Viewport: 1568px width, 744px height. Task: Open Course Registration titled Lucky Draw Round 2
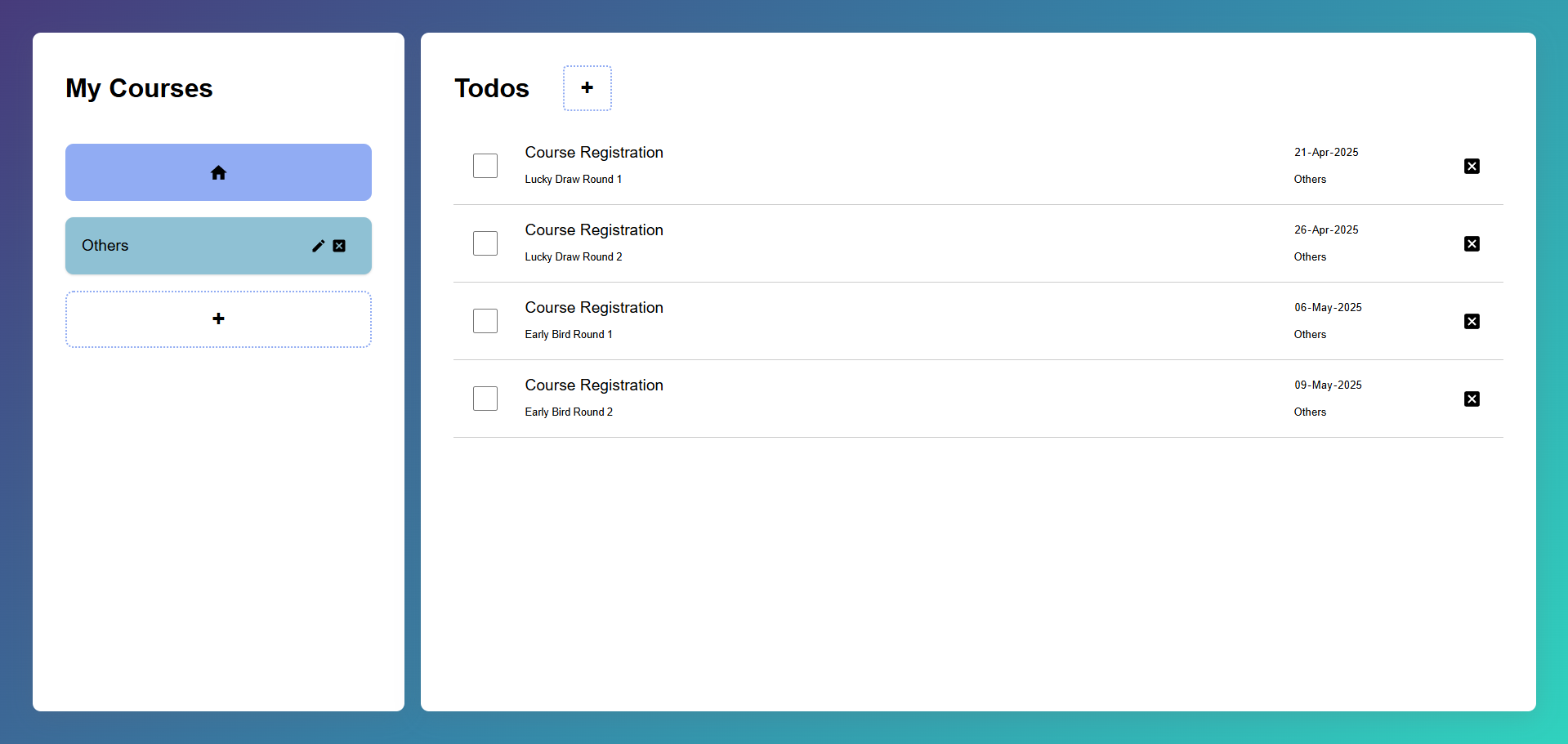point(594,230)
